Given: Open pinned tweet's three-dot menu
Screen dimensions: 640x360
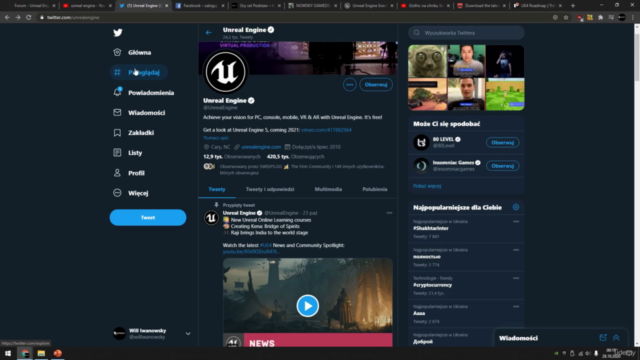Looking at the screenshot, I should pyautogui.click(x=389, y=213).
